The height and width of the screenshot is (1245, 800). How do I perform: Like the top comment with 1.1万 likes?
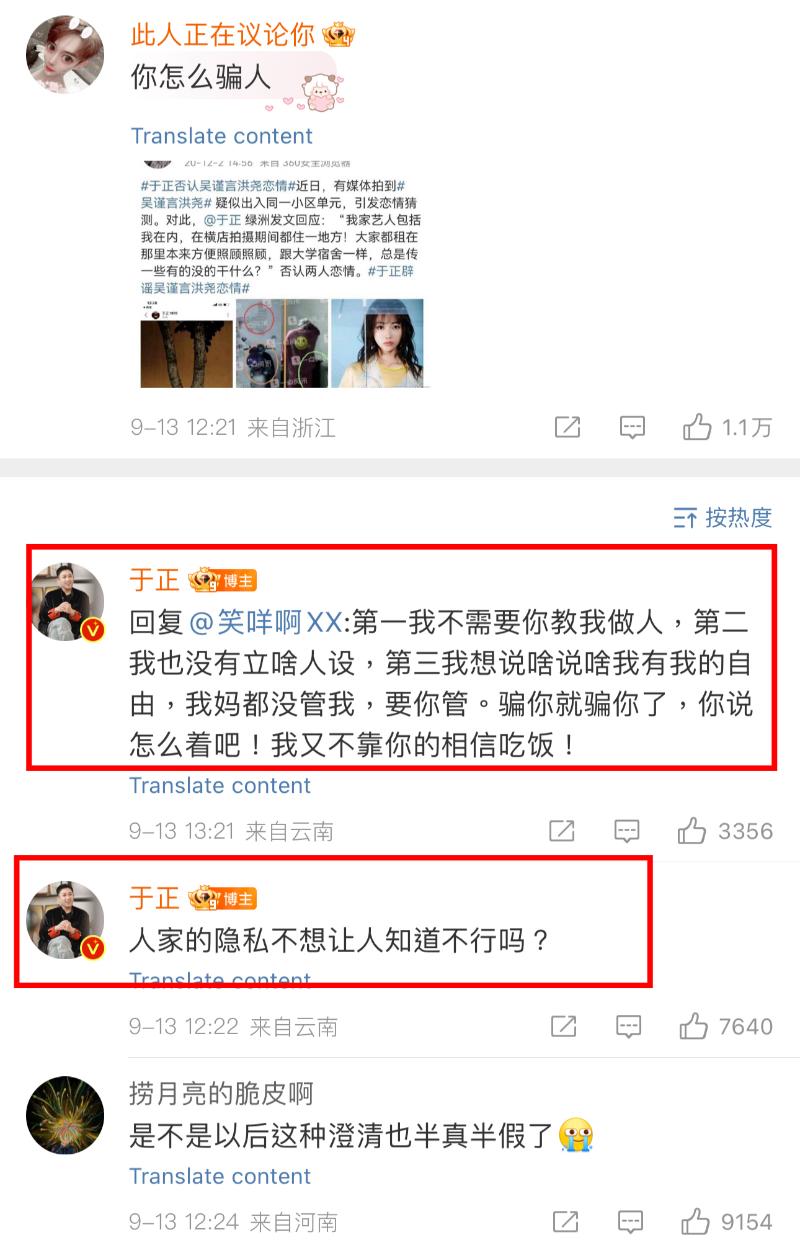[x=697, y=428]
